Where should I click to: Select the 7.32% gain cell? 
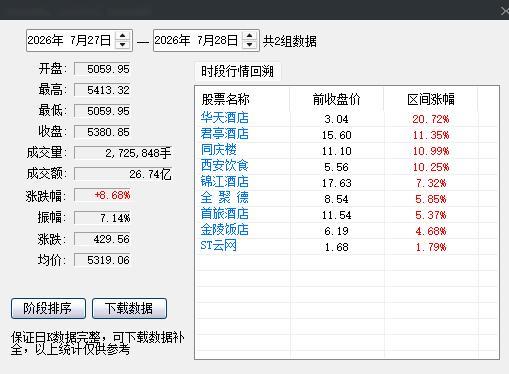pos(431,183)
